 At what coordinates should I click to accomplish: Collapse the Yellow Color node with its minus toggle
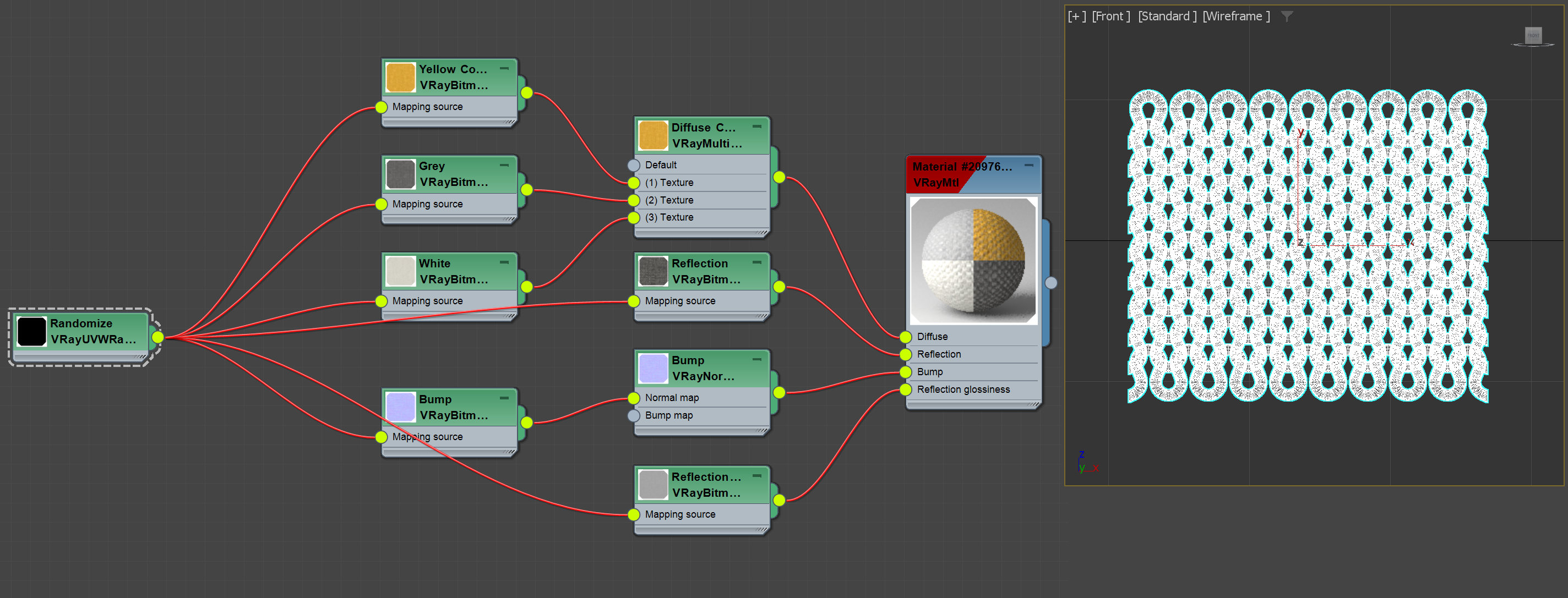pos(504,68)
